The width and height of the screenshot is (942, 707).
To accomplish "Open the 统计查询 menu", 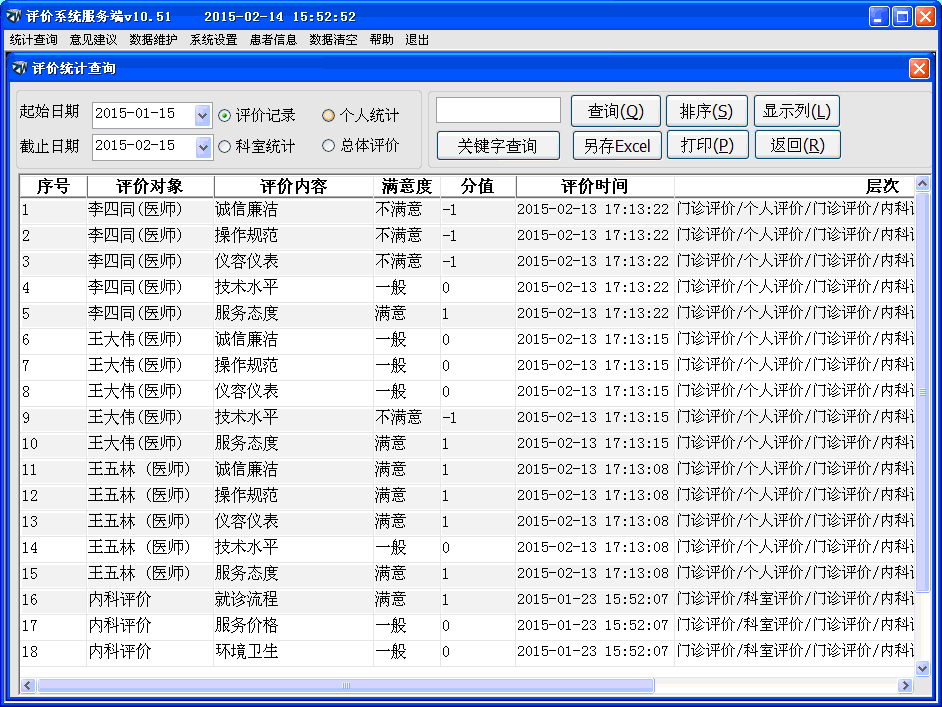I will click(x=34, y=40).
